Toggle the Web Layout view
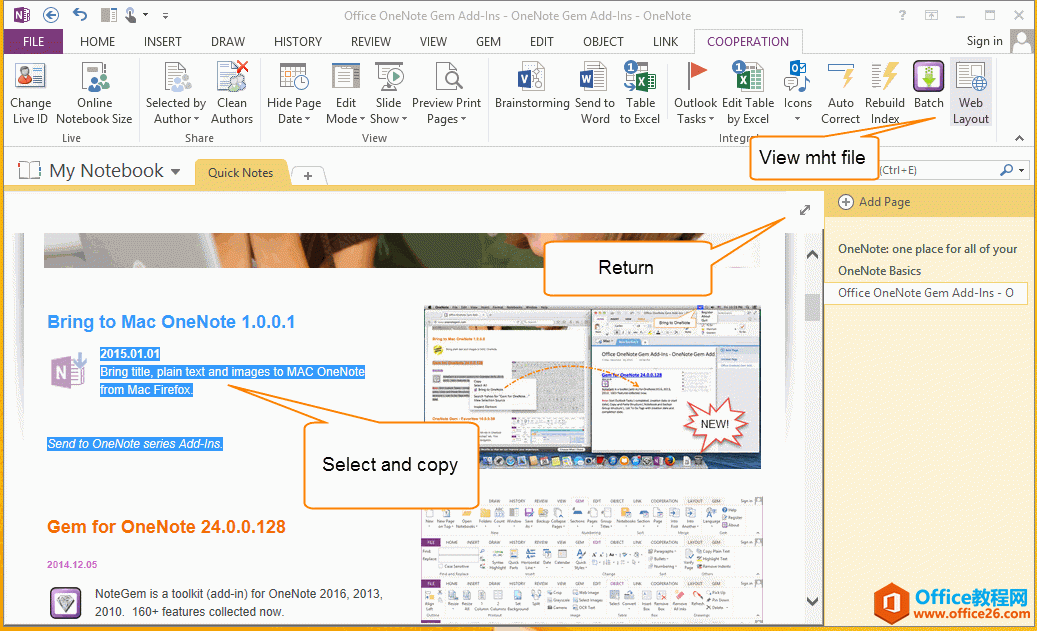The height and width of the screenshot is (631, 1037). point(970,78)
